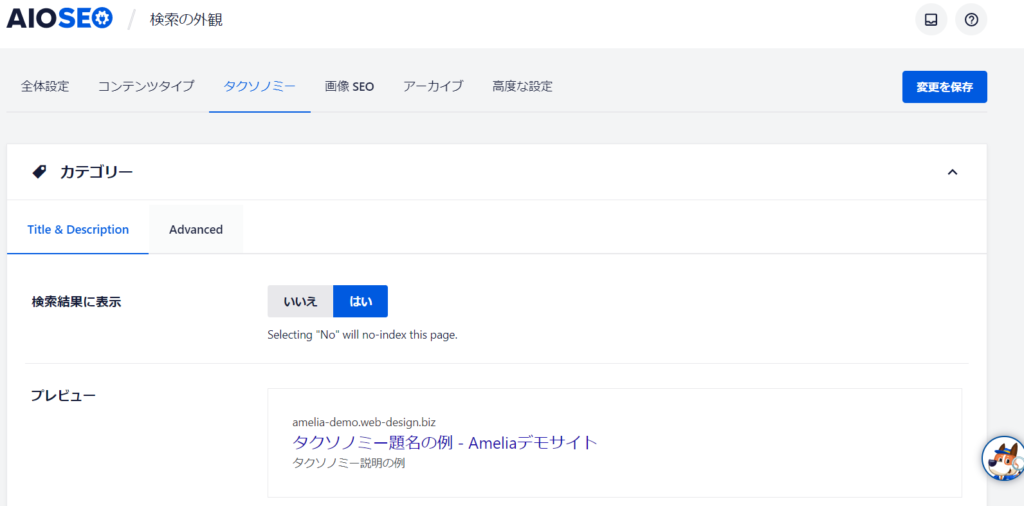Open the アーカイブ tab
The height and width of the screenshot is (506, 1024).
coord(433,86)
